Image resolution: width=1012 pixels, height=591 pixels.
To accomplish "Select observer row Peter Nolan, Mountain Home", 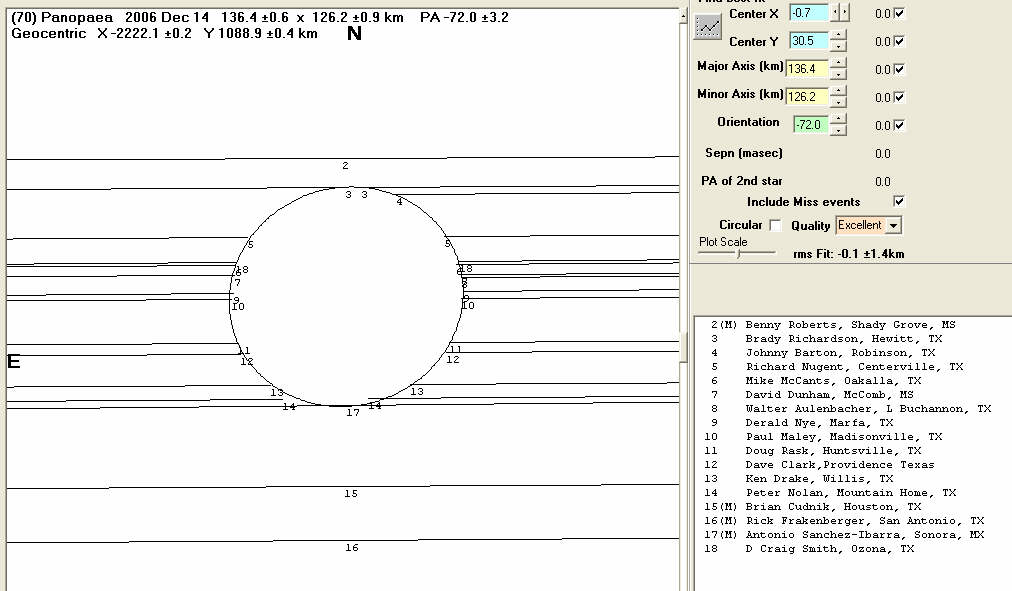I will coord(830,492).
